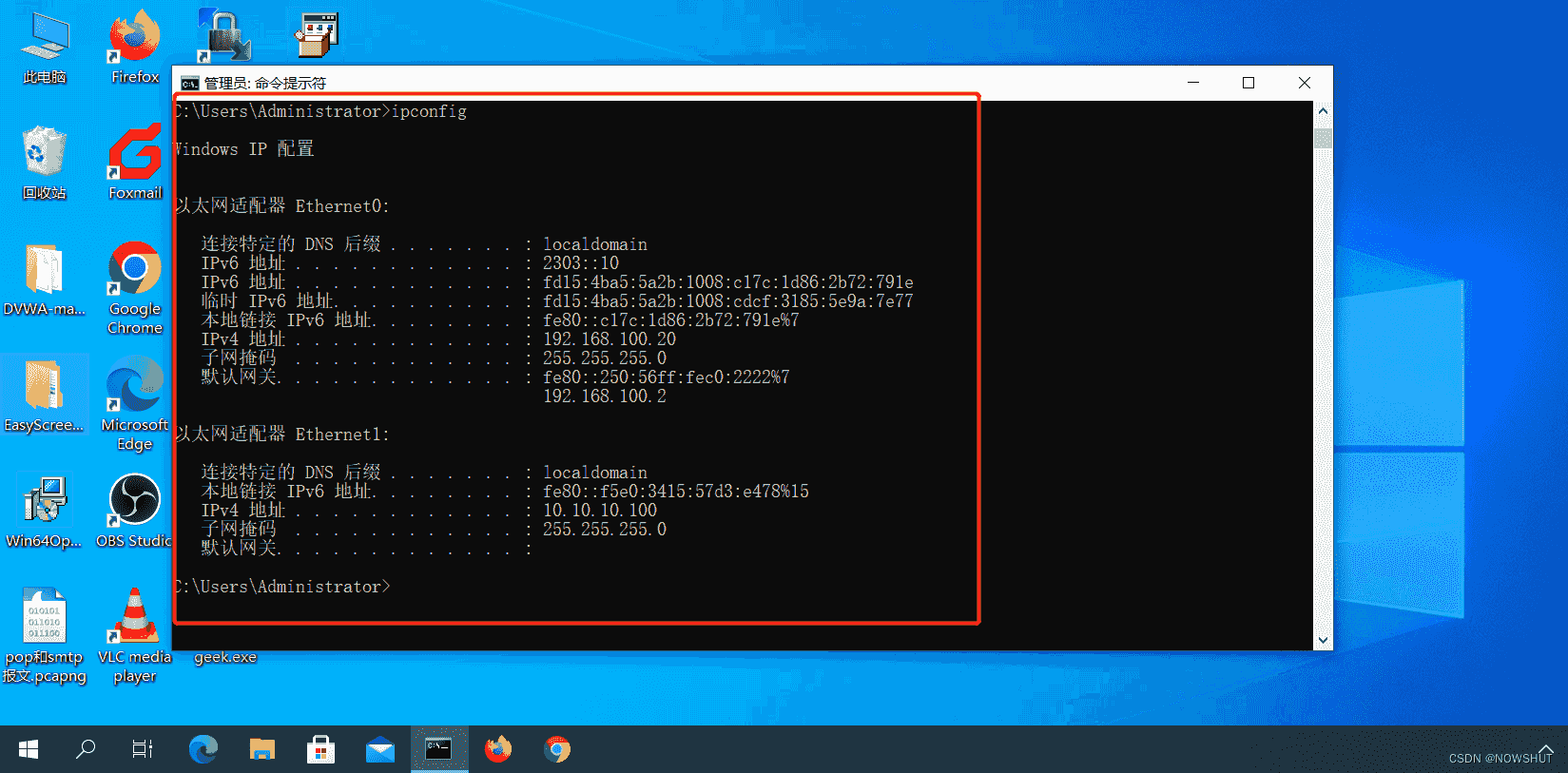Open Command Prompt title bar system icon
The height and width of the screenshot is (773, 1568).
190,84
